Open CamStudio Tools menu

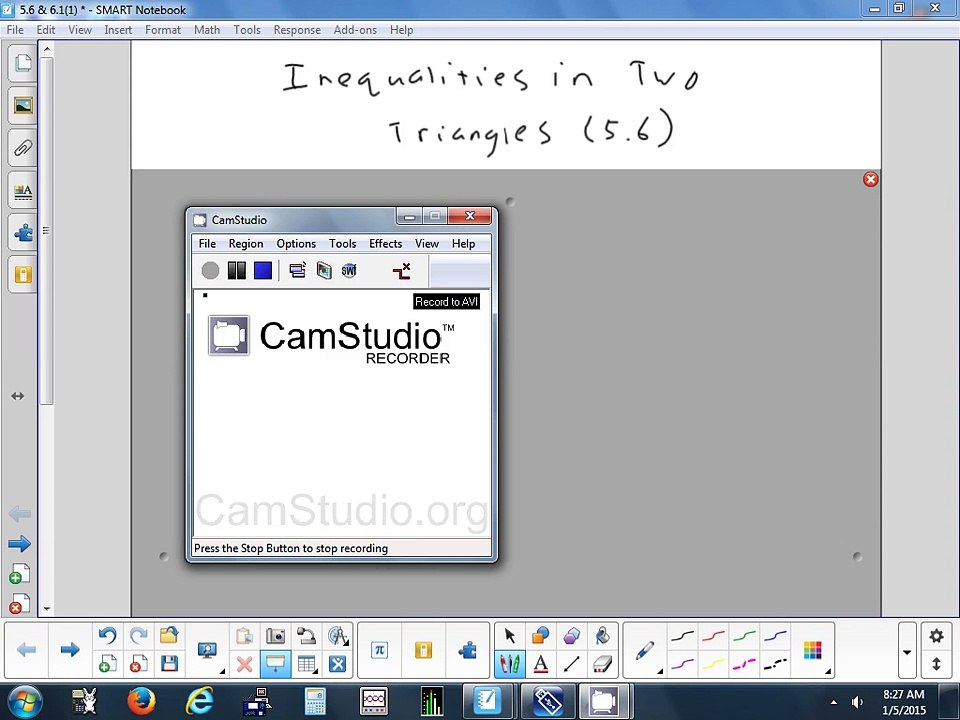click(342, 244)
